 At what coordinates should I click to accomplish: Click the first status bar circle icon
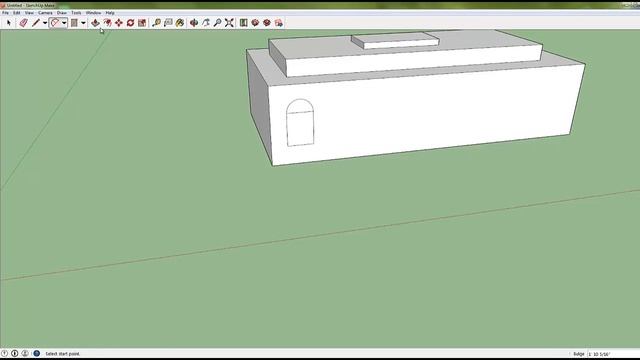click(4, 353)
